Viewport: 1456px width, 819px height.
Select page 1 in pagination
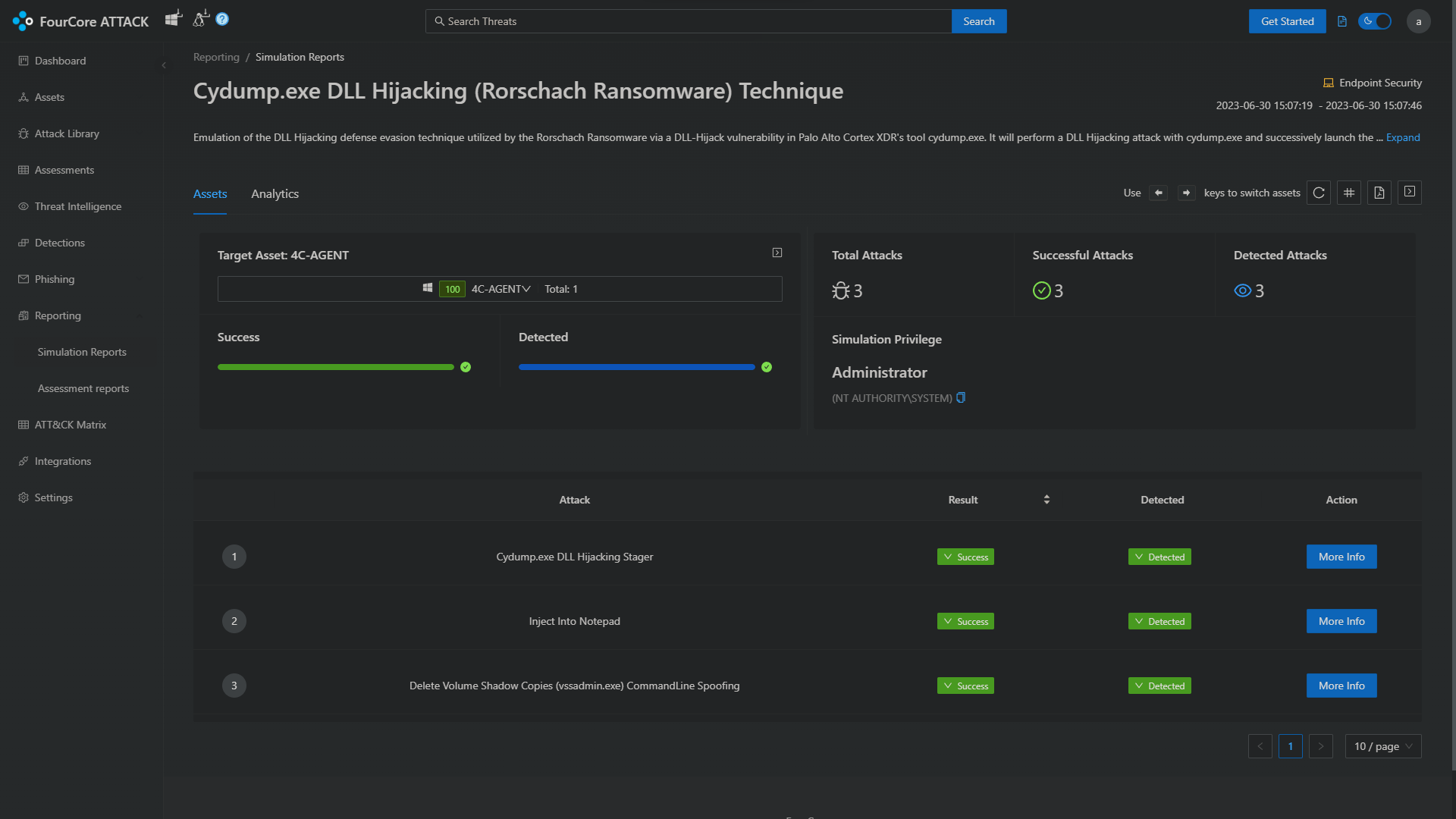click(1291, 746)
